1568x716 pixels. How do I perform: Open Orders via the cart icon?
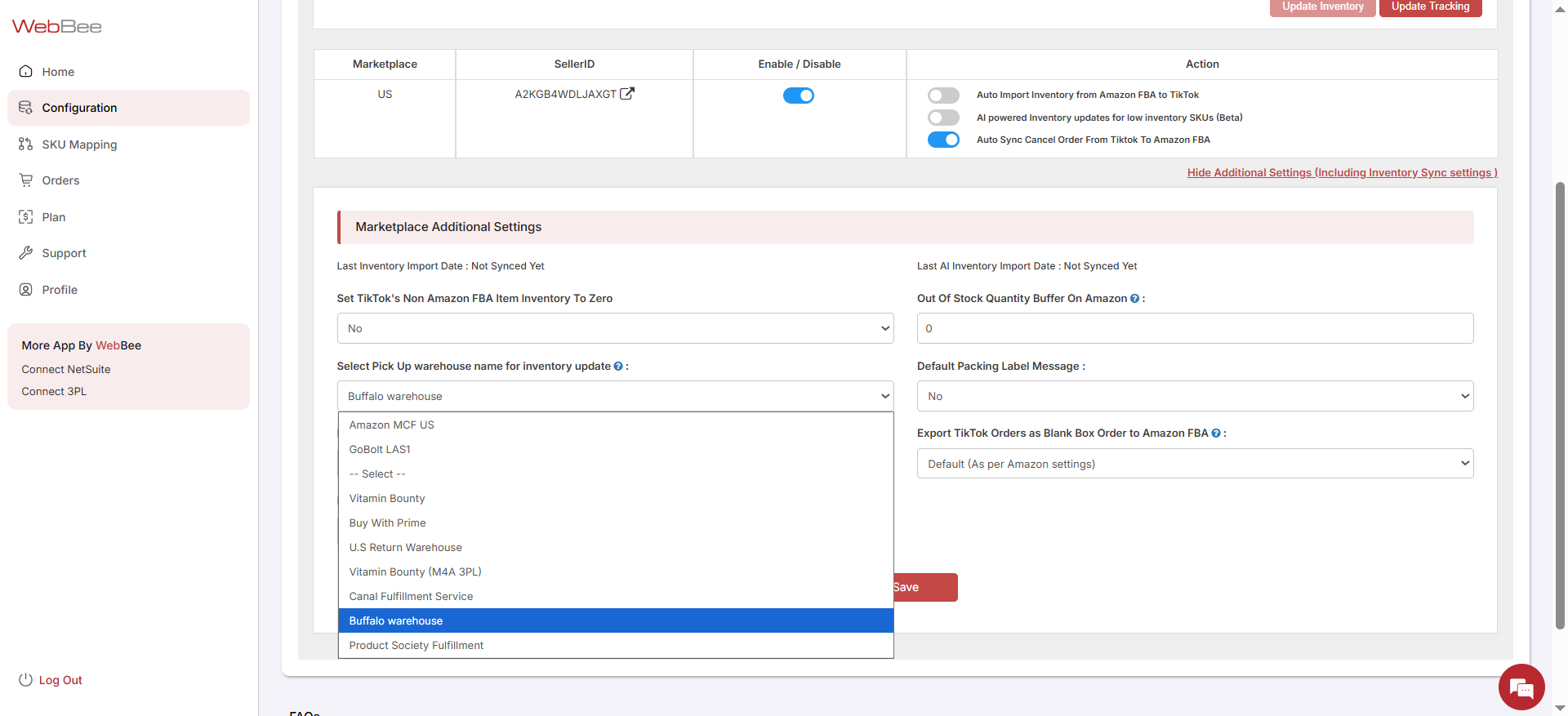[x=26, y=180]
